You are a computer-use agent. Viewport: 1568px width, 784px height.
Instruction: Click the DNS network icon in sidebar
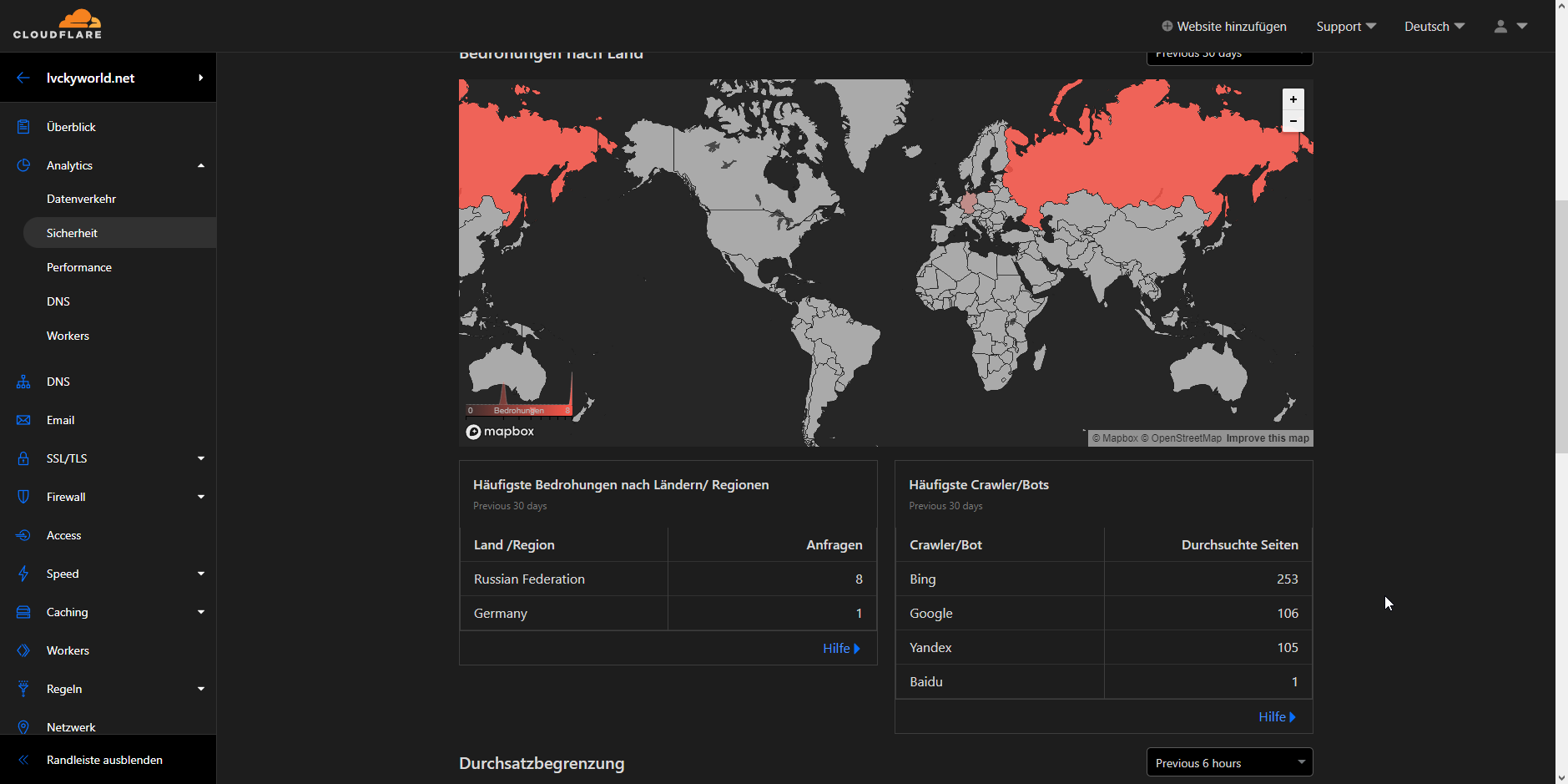click(23, 382)
